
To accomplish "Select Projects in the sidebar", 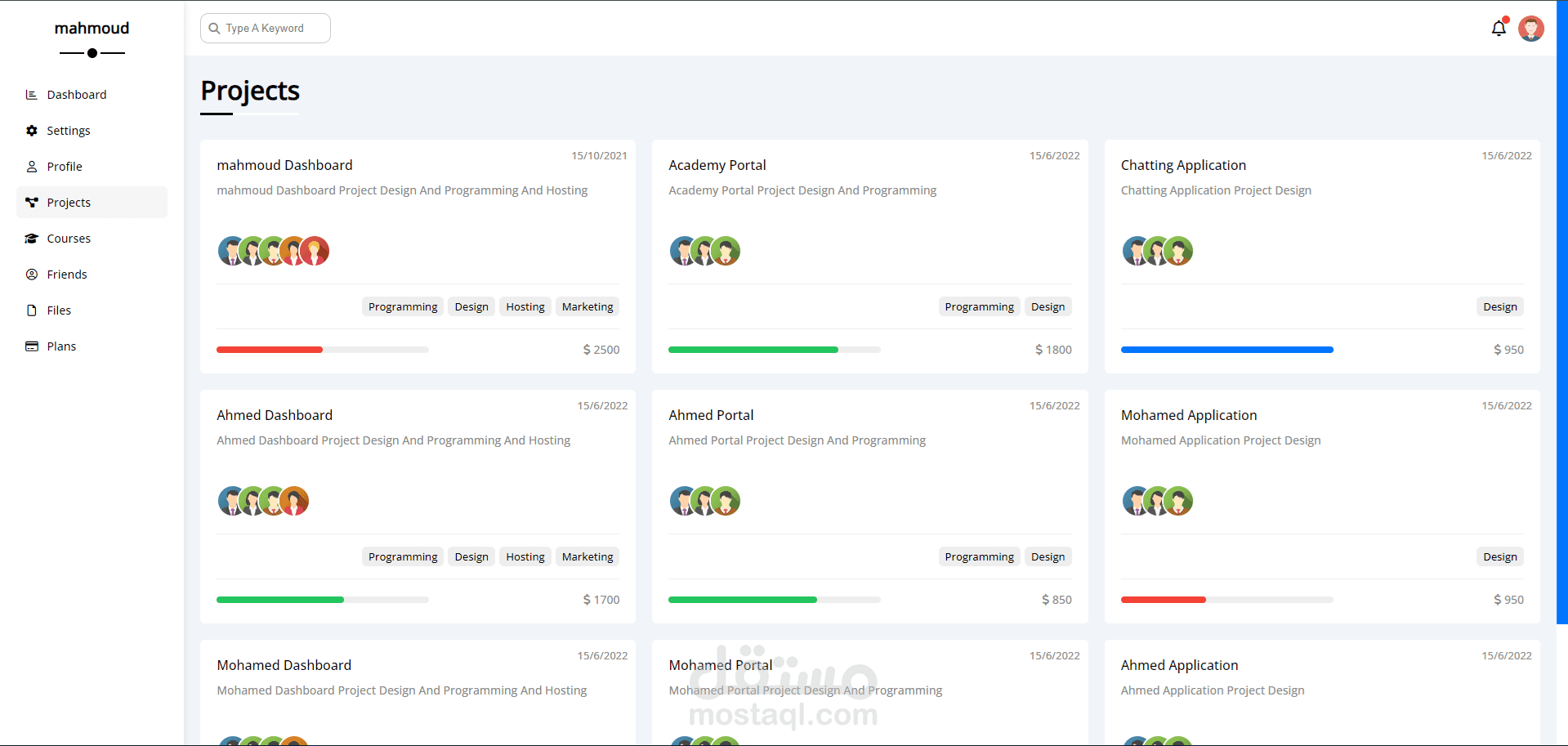I will pos(92,203).
